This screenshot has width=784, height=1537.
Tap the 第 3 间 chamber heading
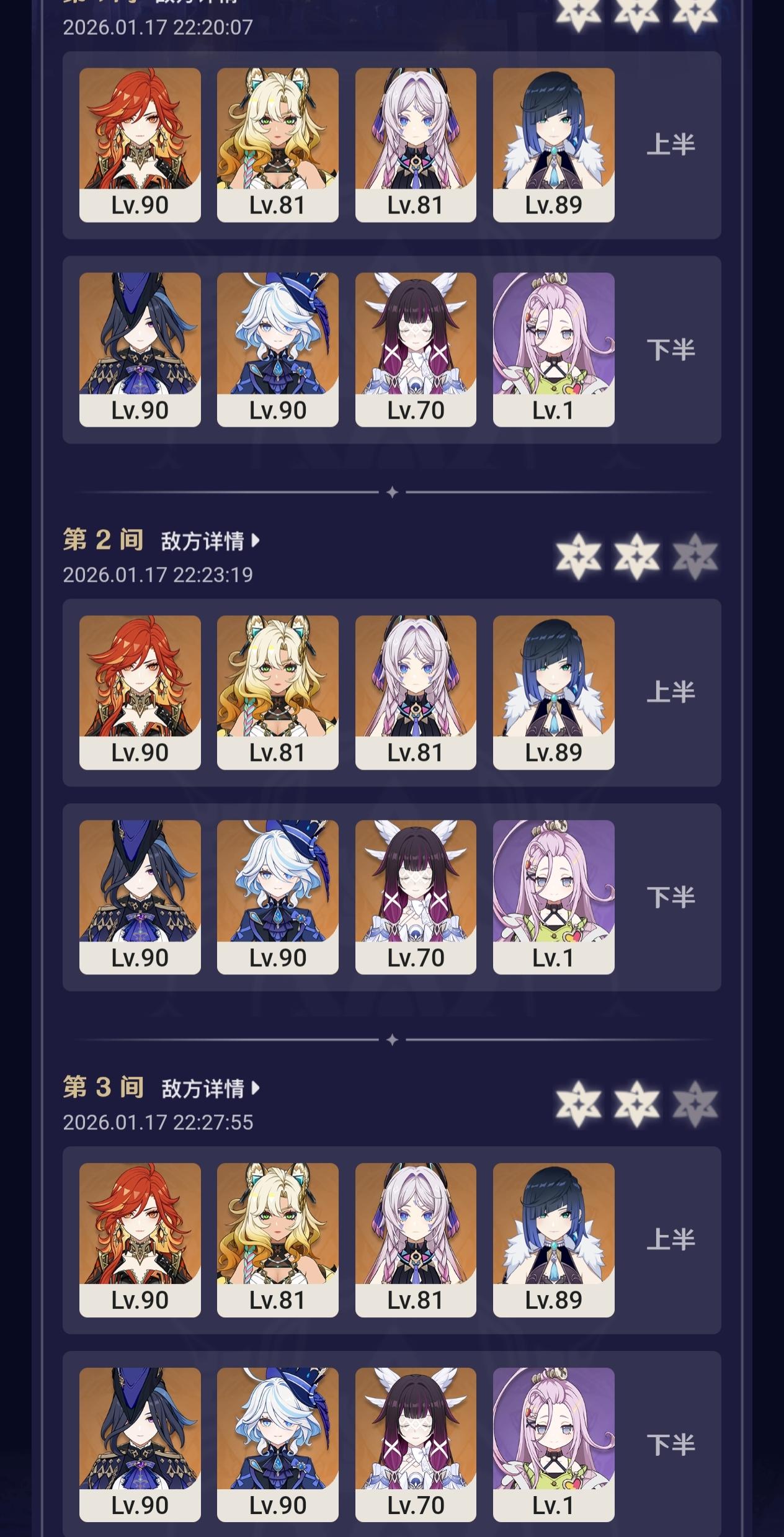[104, 1087]
